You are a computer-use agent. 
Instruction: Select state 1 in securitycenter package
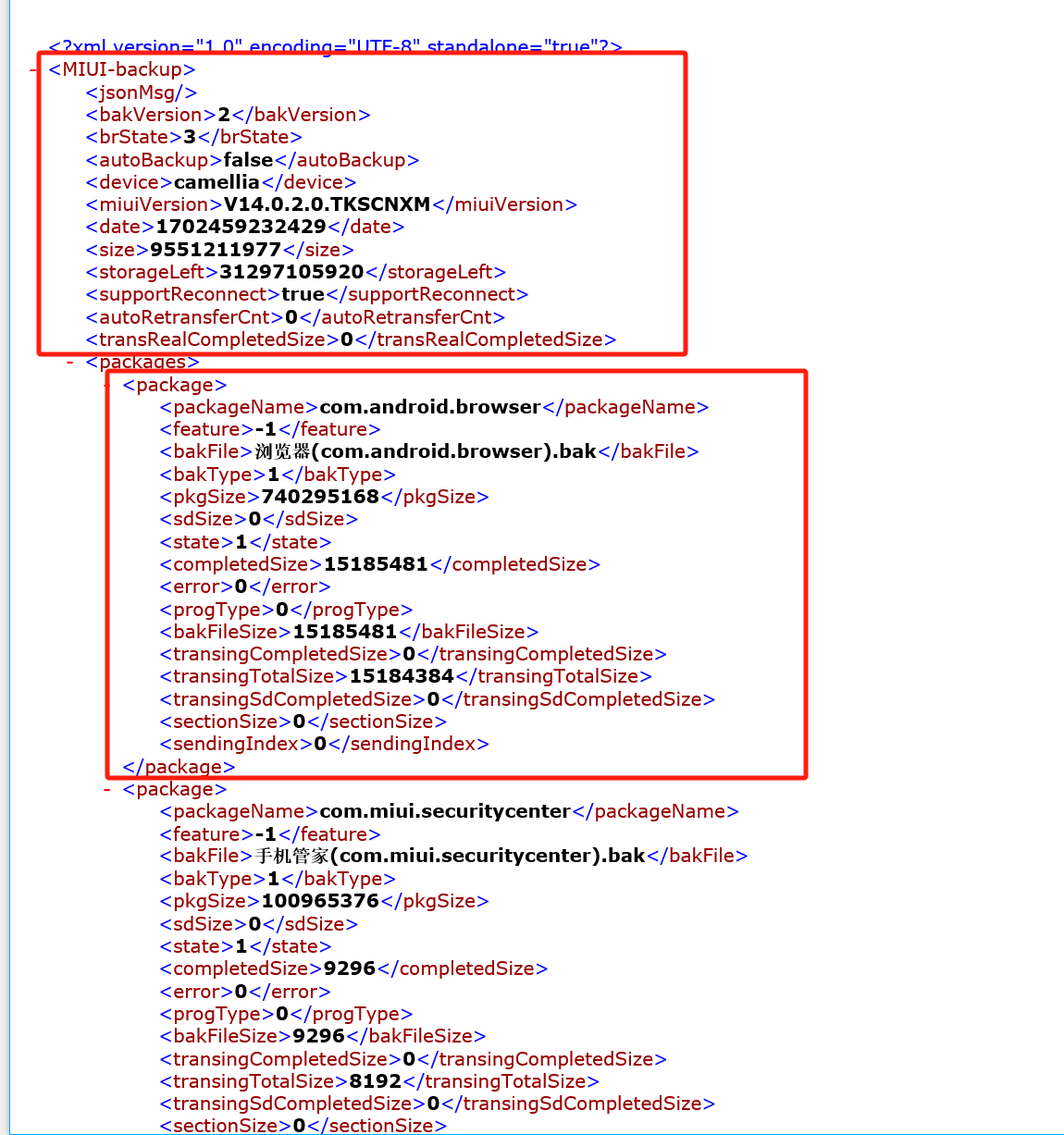241,946
